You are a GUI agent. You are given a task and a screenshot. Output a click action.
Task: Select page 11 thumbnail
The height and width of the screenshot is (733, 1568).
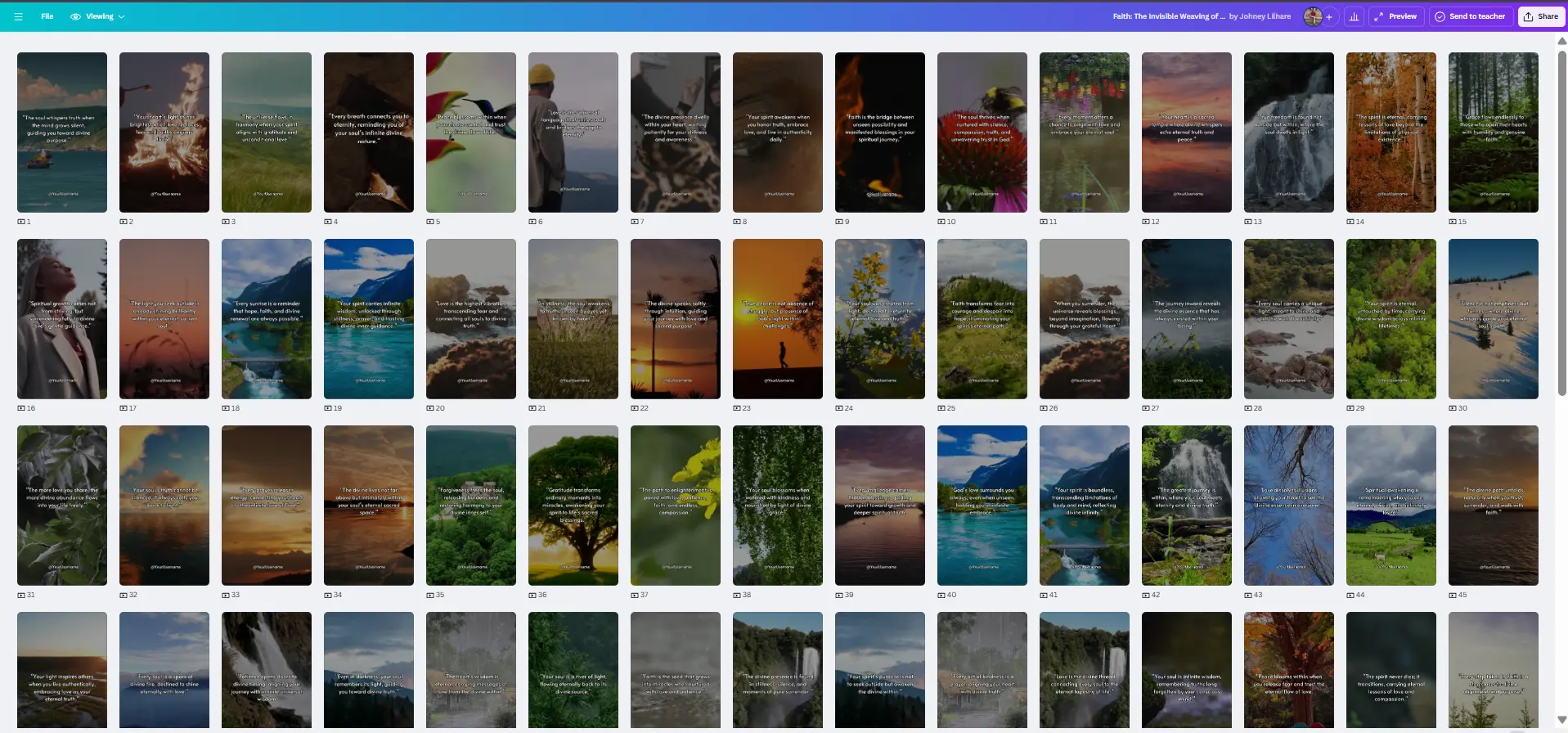tap(1085, 133)
